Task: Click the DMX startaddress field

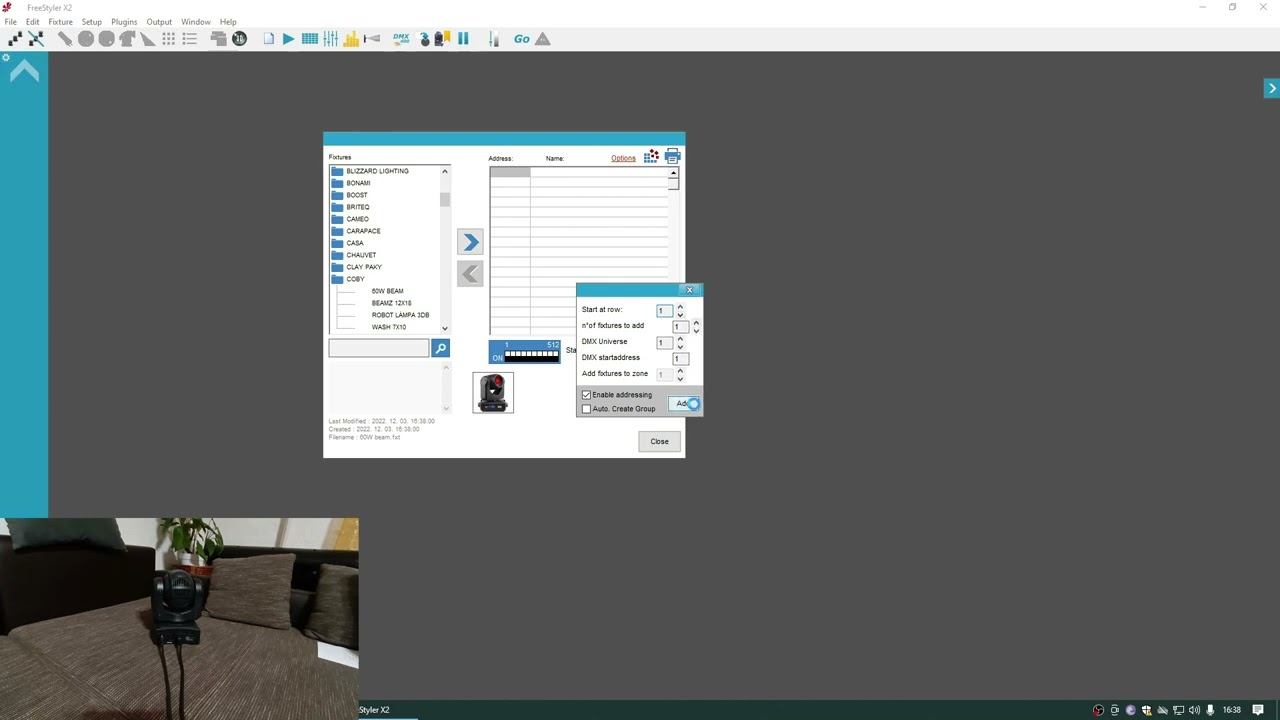Action: coord(679,358)
